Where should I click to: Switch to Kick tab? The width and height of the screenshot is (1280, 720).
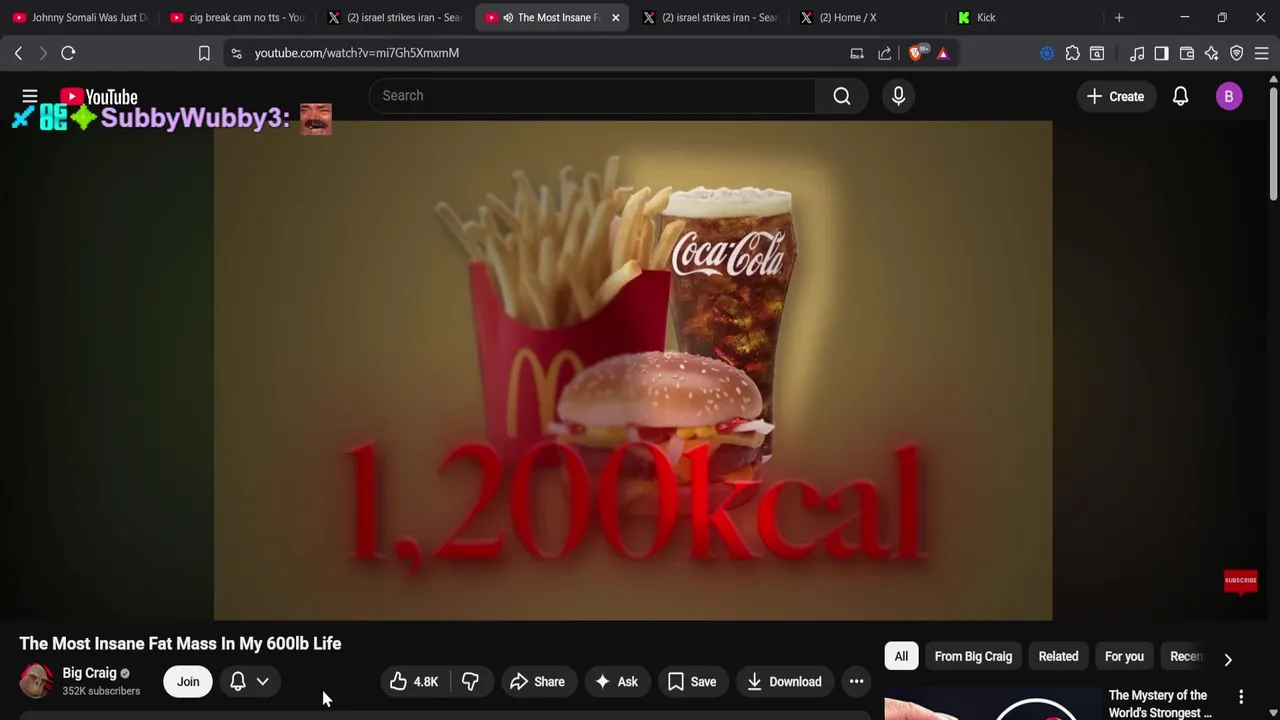1025,17
